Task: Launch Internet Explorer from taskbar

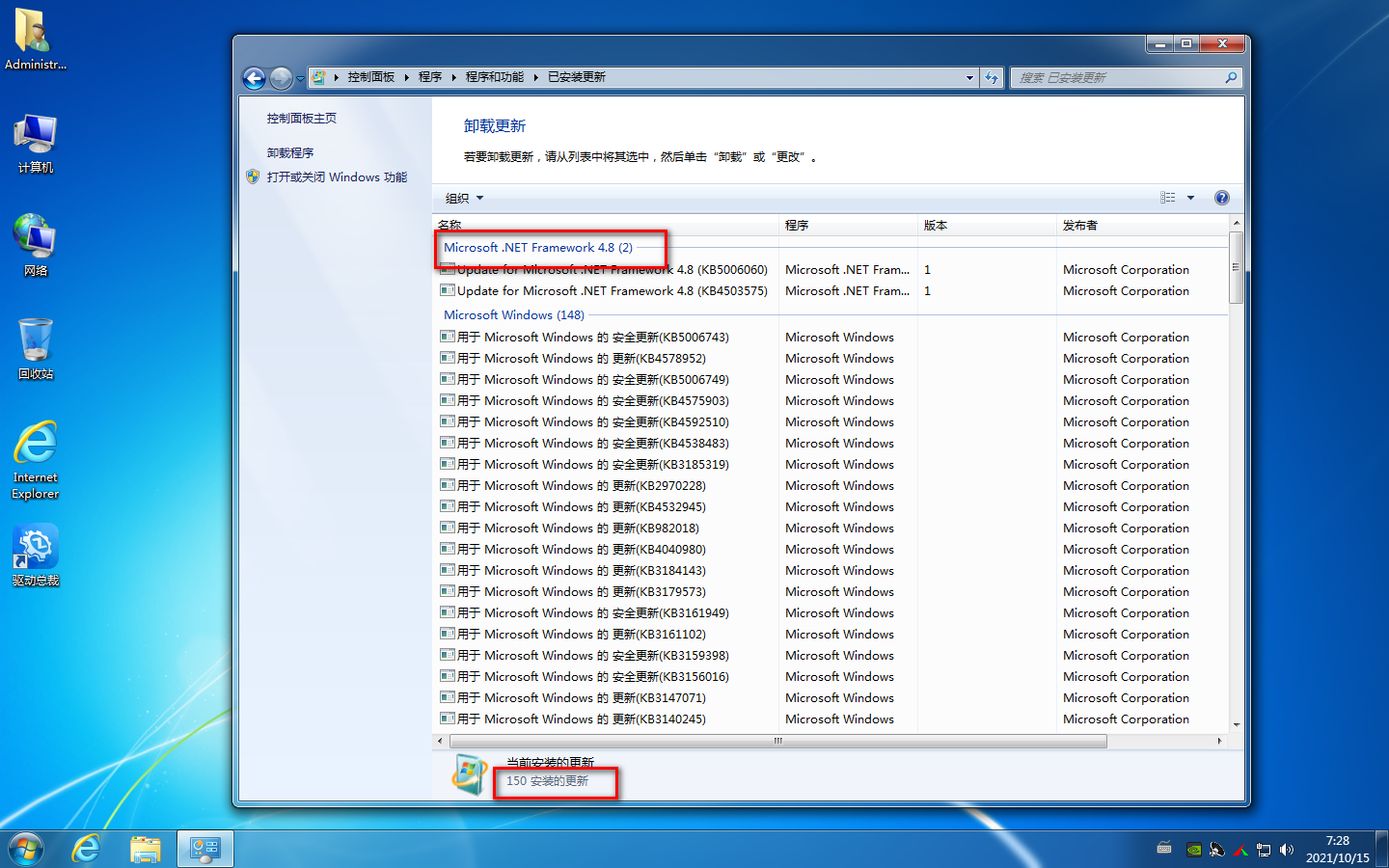Action: pos(87,849)
